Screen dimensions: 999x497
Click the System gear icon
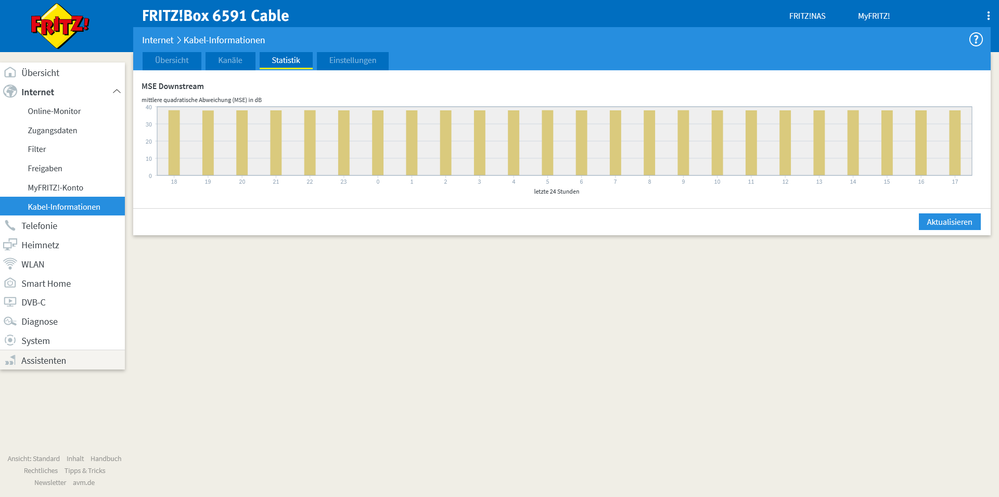pyautogui.click(x=10, y=340)
